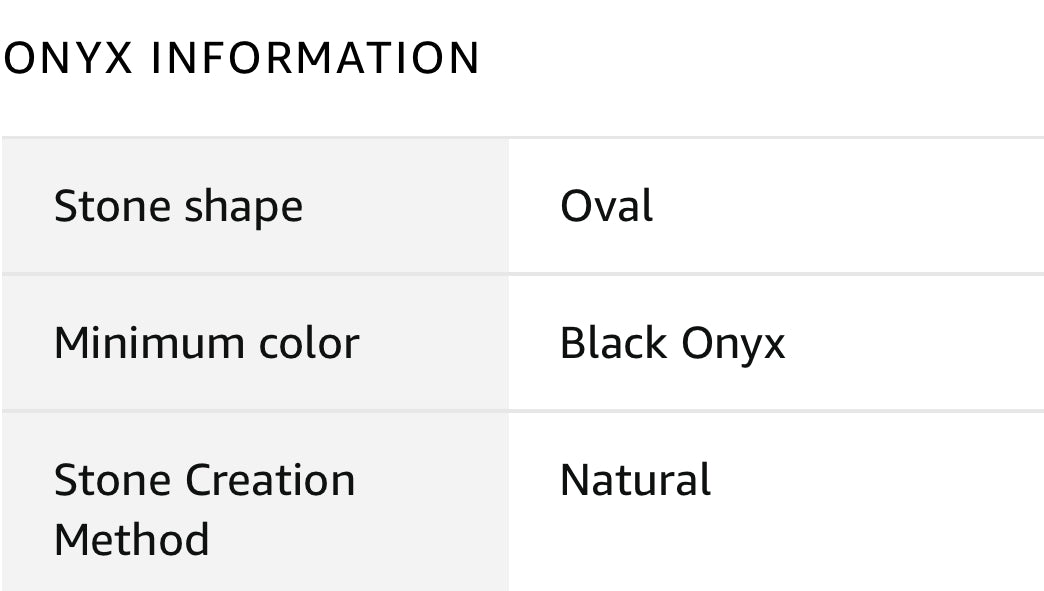The width and height of the screenshot is (1044, 591).
Task: Click the word 'Onyx' in the value column
Action: tap(733, 345)
